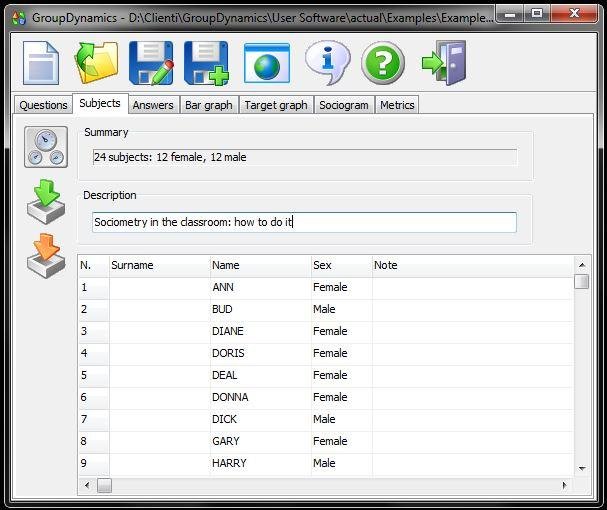Click row number 5 cell
This screenshot has height=510, width=607.
(x=94, y=375)
